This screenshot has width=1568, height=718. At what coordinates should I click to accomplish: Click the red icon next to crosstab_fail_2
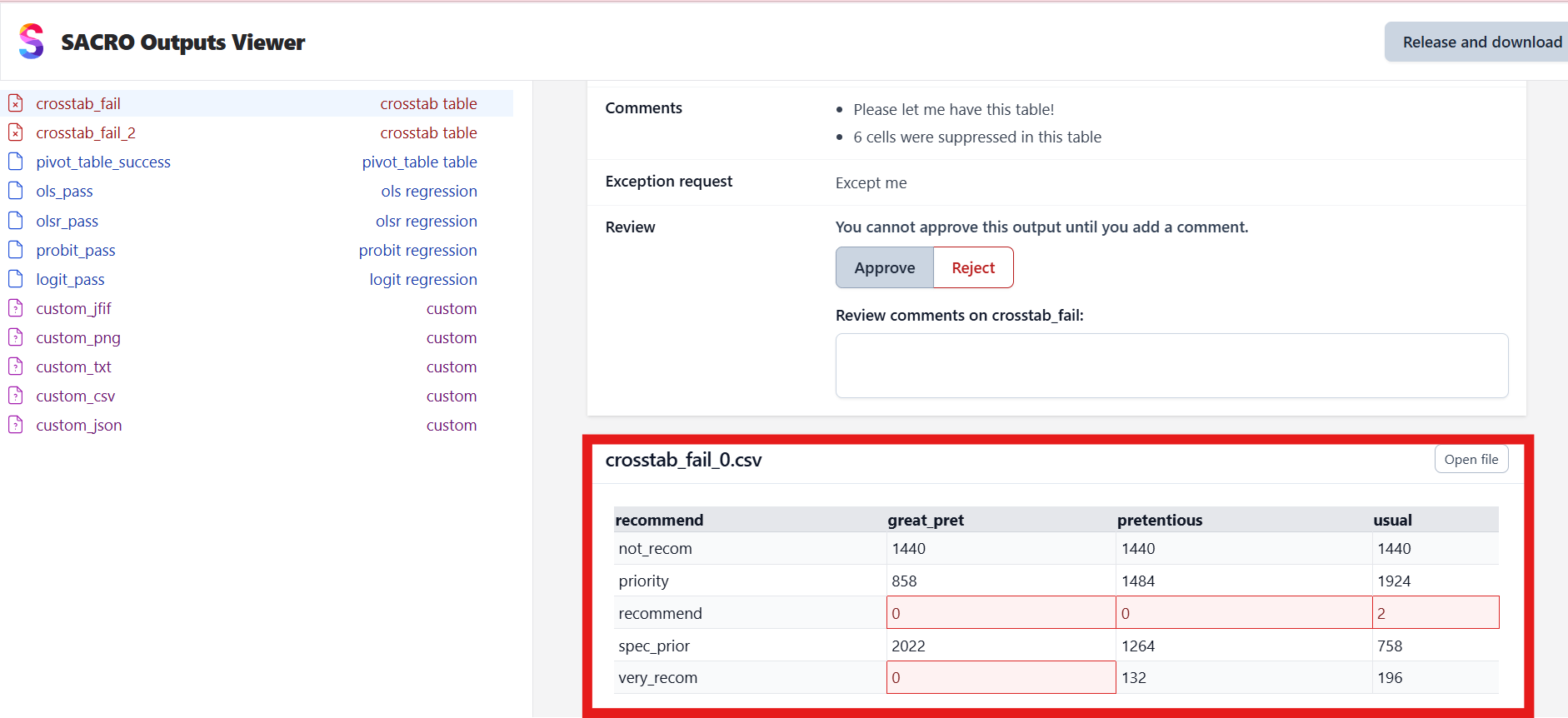click(x=16, y=133)
